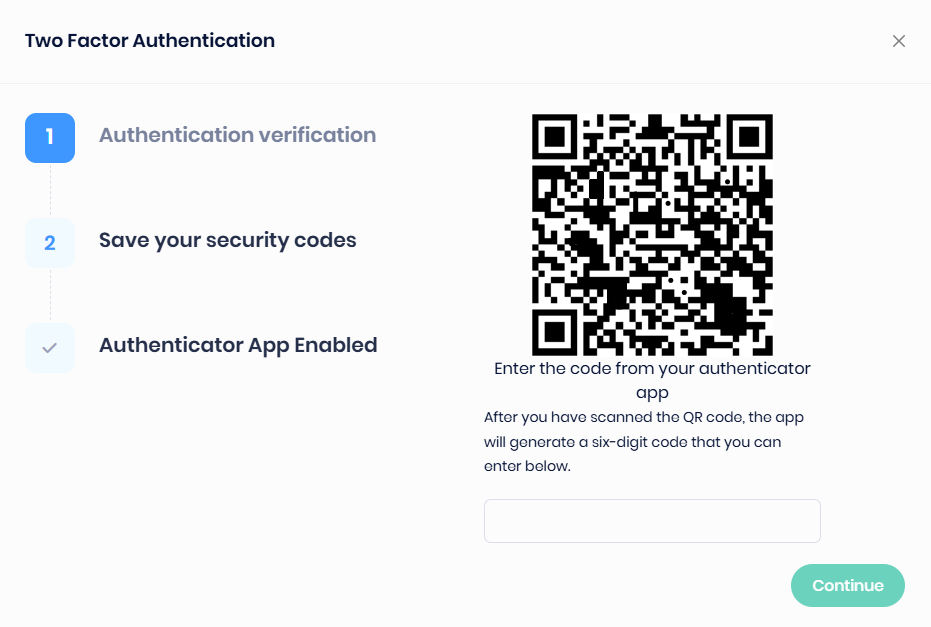Click the QR code image
Screen dimensions: 931x627
652,235
